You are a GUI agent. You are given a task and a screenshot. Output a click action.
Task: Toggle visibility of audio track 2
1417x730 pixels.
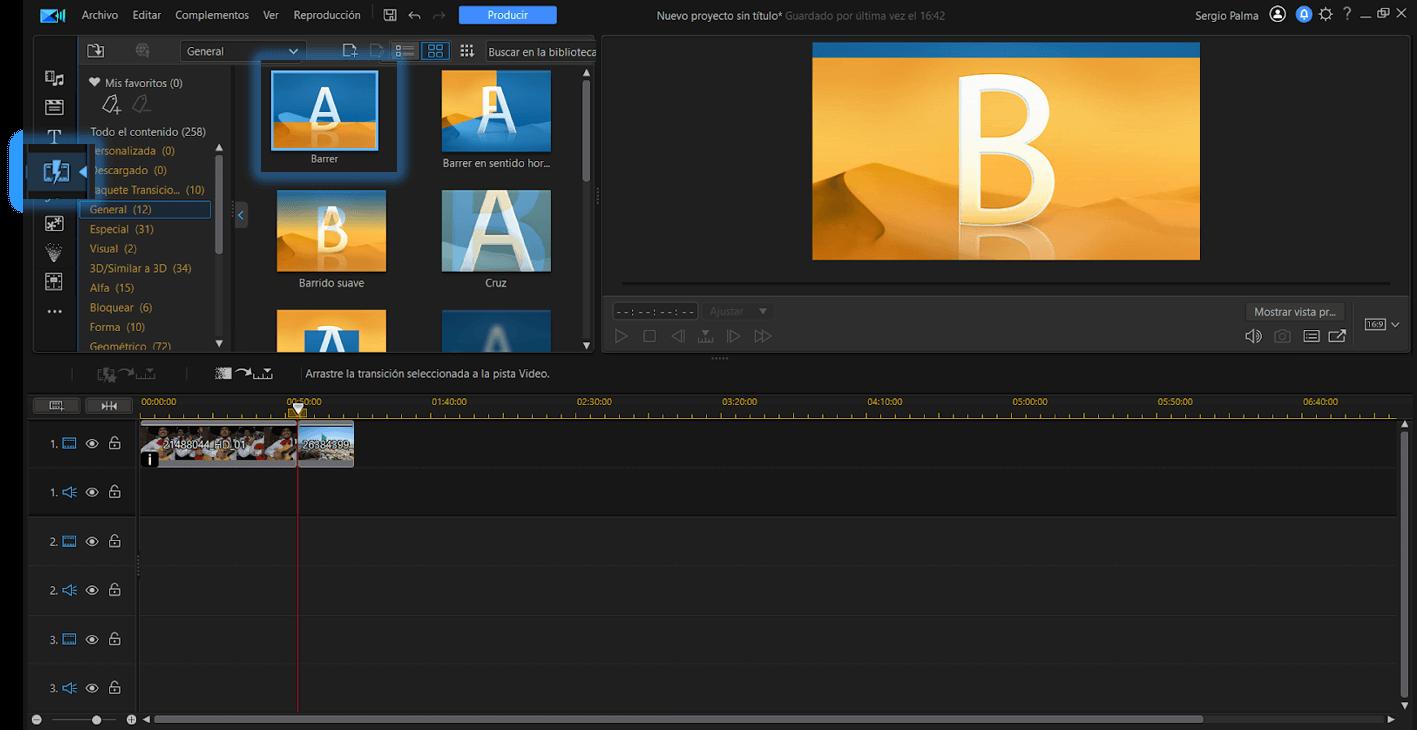(92, 590)
